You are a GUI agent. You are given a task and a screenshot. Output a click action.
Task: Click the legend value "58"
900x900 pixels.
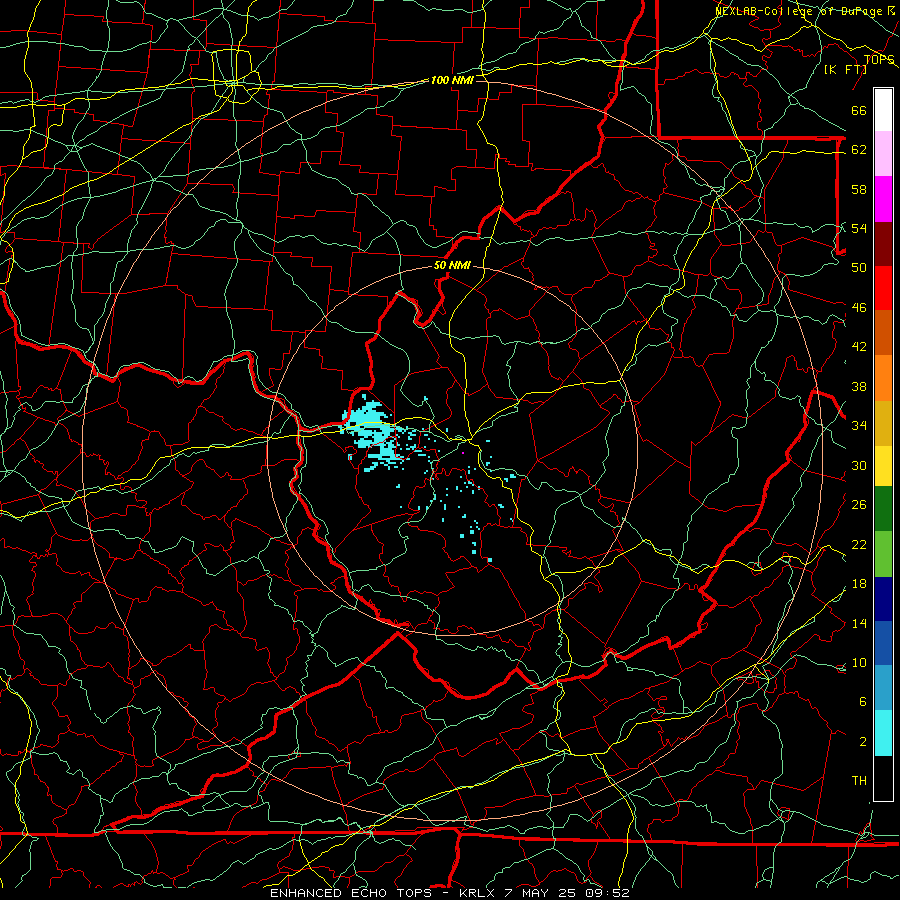859,189
